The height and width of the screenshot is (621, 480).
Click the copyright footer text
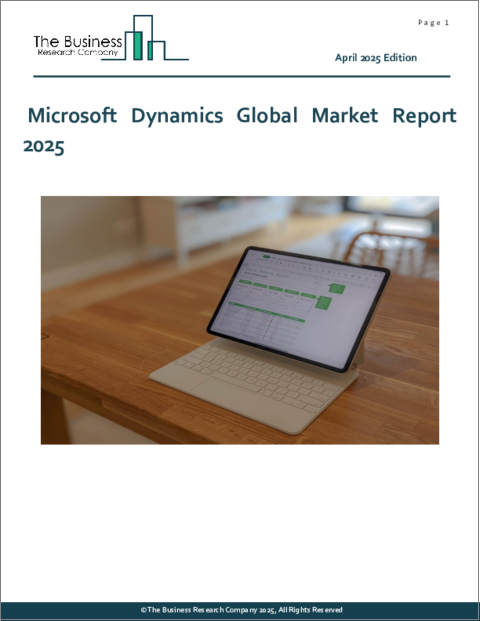coord(241,610)
